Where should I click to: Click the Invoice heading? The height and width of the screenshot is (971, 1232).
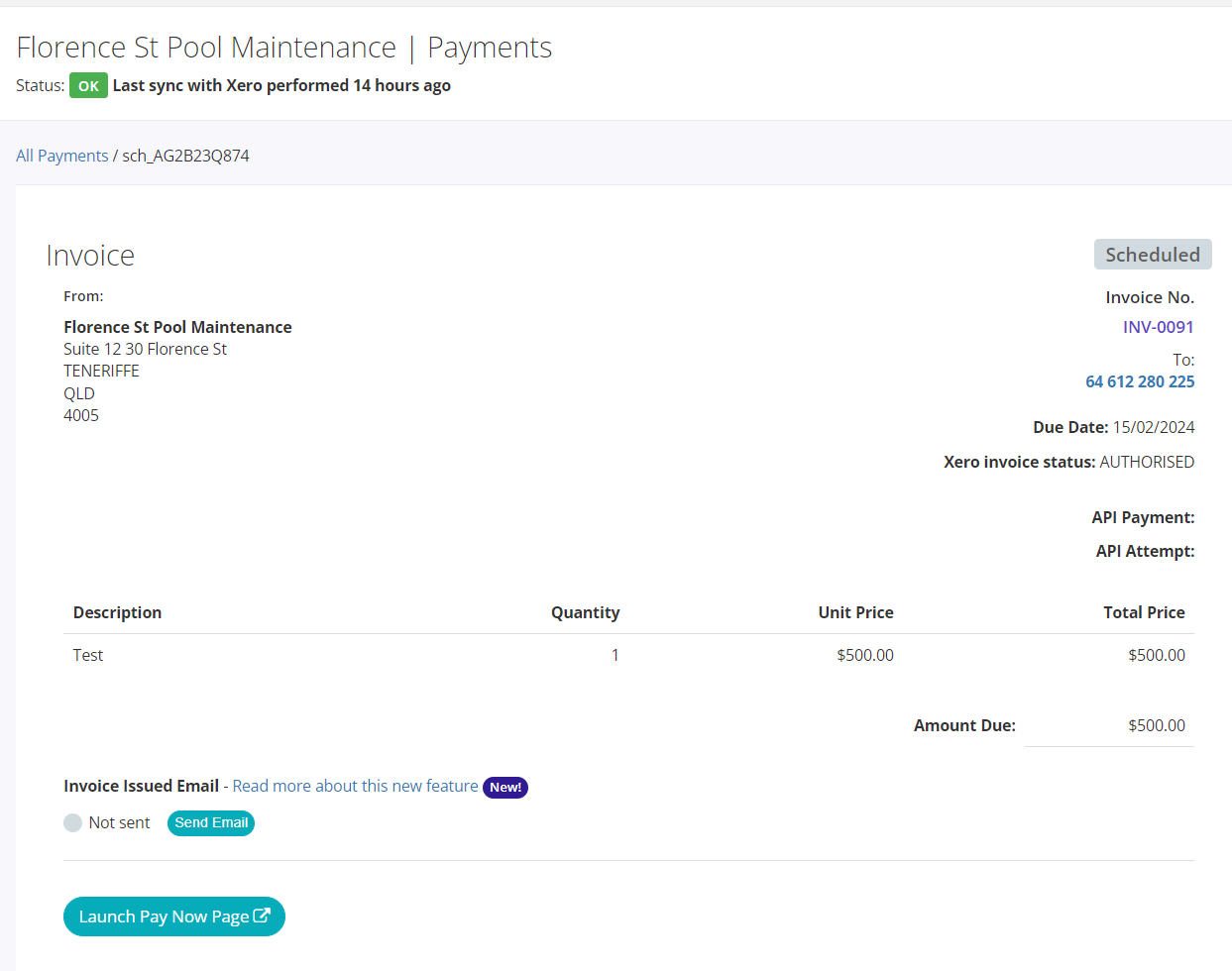pyautogui.click(x=90, y=256)
